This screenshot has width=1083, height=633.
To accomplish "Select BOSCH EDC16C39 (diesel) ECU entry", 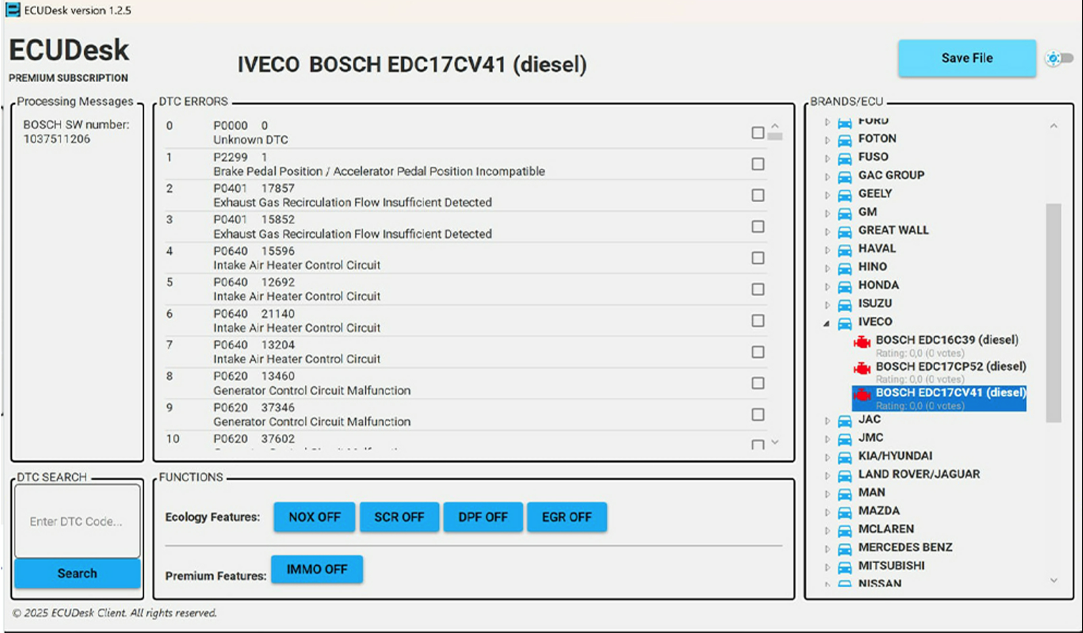I will point(947,340).
